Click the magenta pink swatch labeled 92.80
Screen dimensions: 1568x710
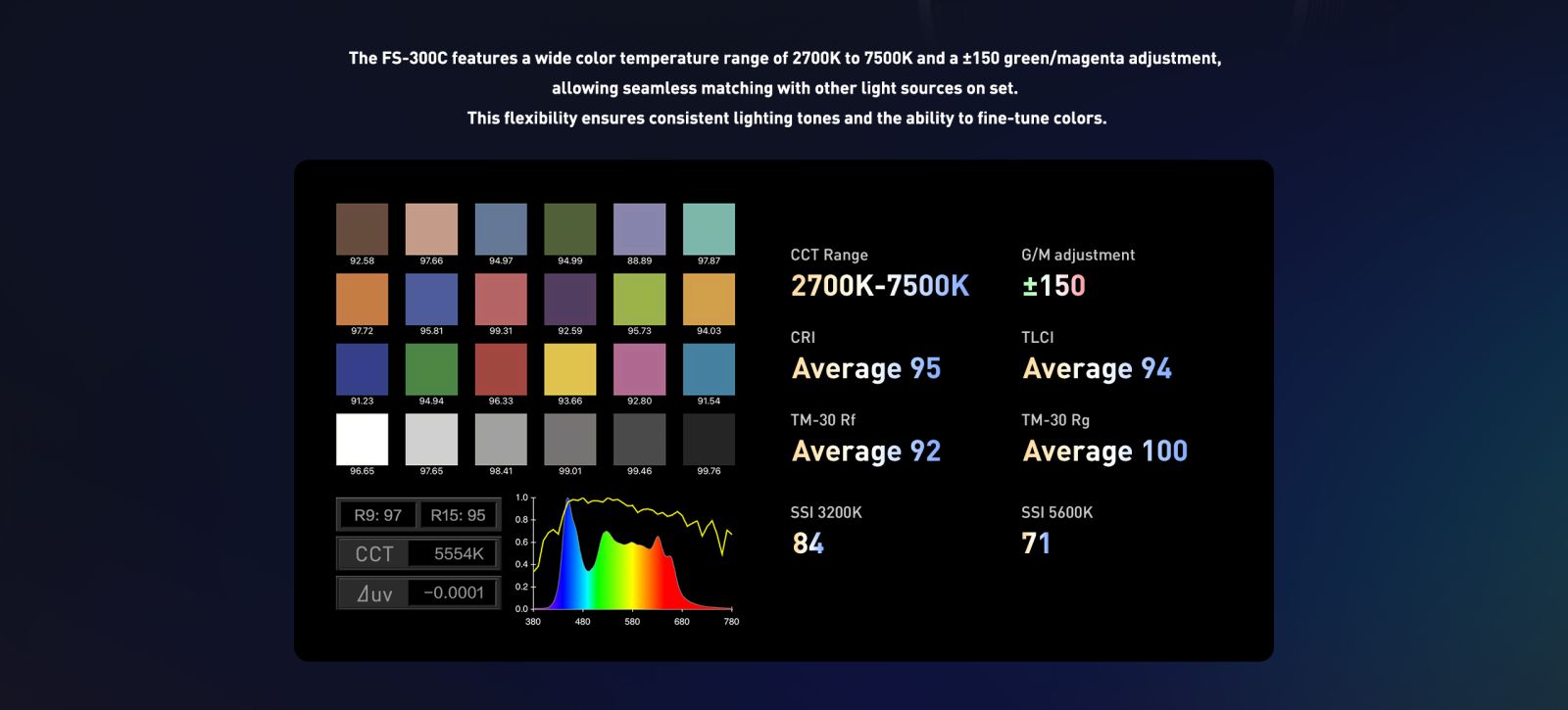coord(639,369)
